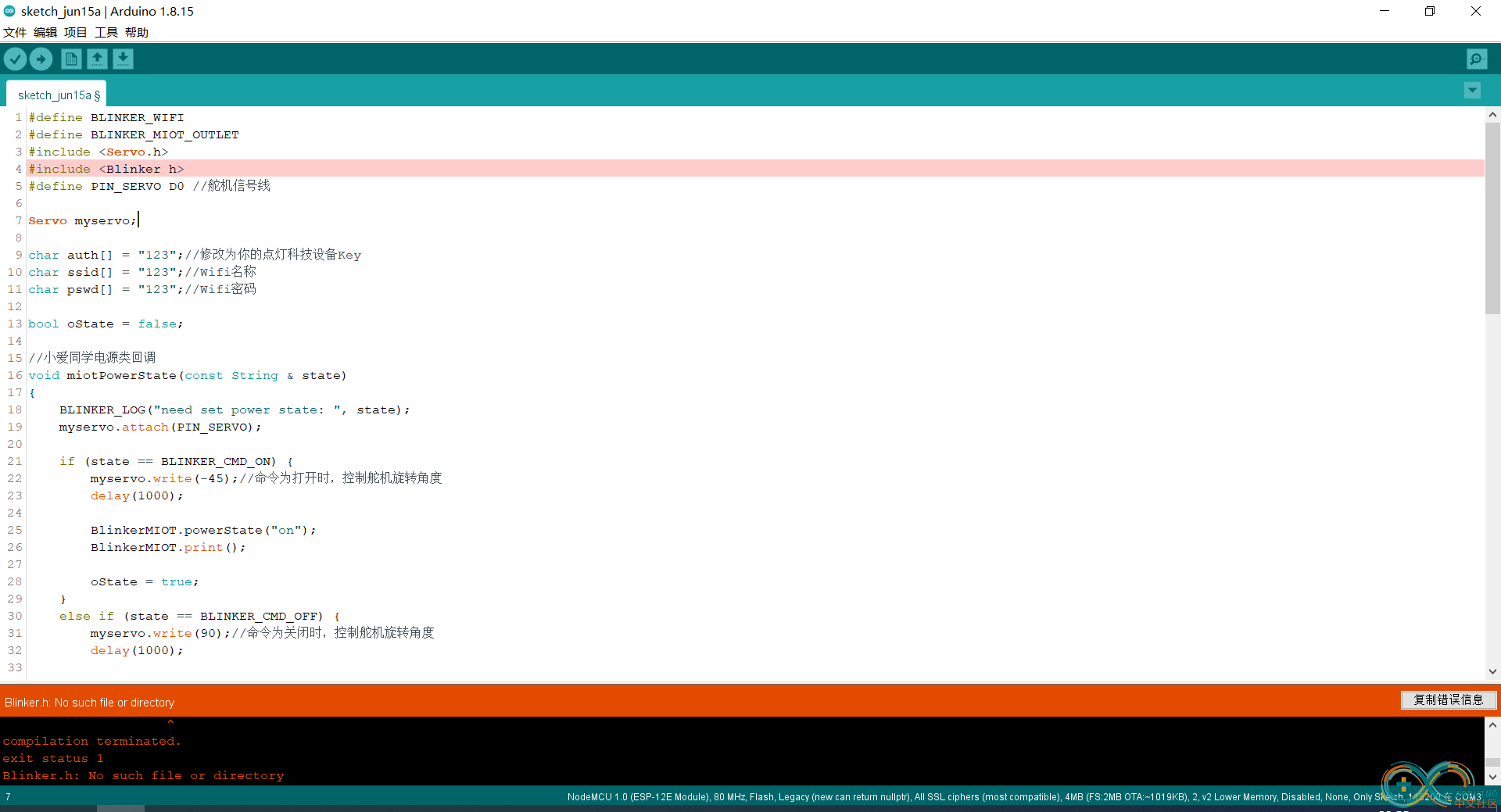Click the '#define BLINKER_WIFI' line
This screenshot has height=812, width=1501.
coord(106,117)
